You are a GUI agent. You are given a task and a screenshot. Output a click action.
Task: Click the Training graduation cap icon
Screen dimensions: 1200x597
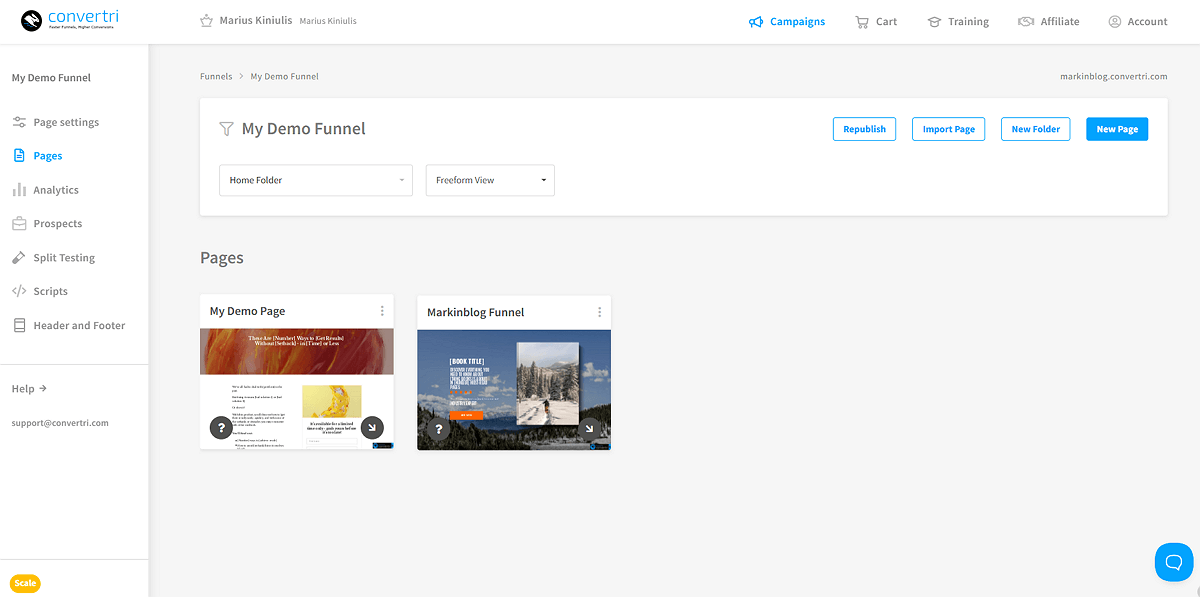click(934, 21)
